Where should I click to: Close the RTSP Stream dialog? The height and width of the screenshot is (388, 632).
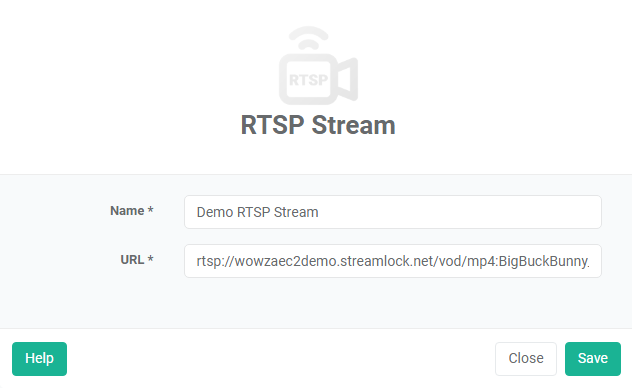click(526, 359)
